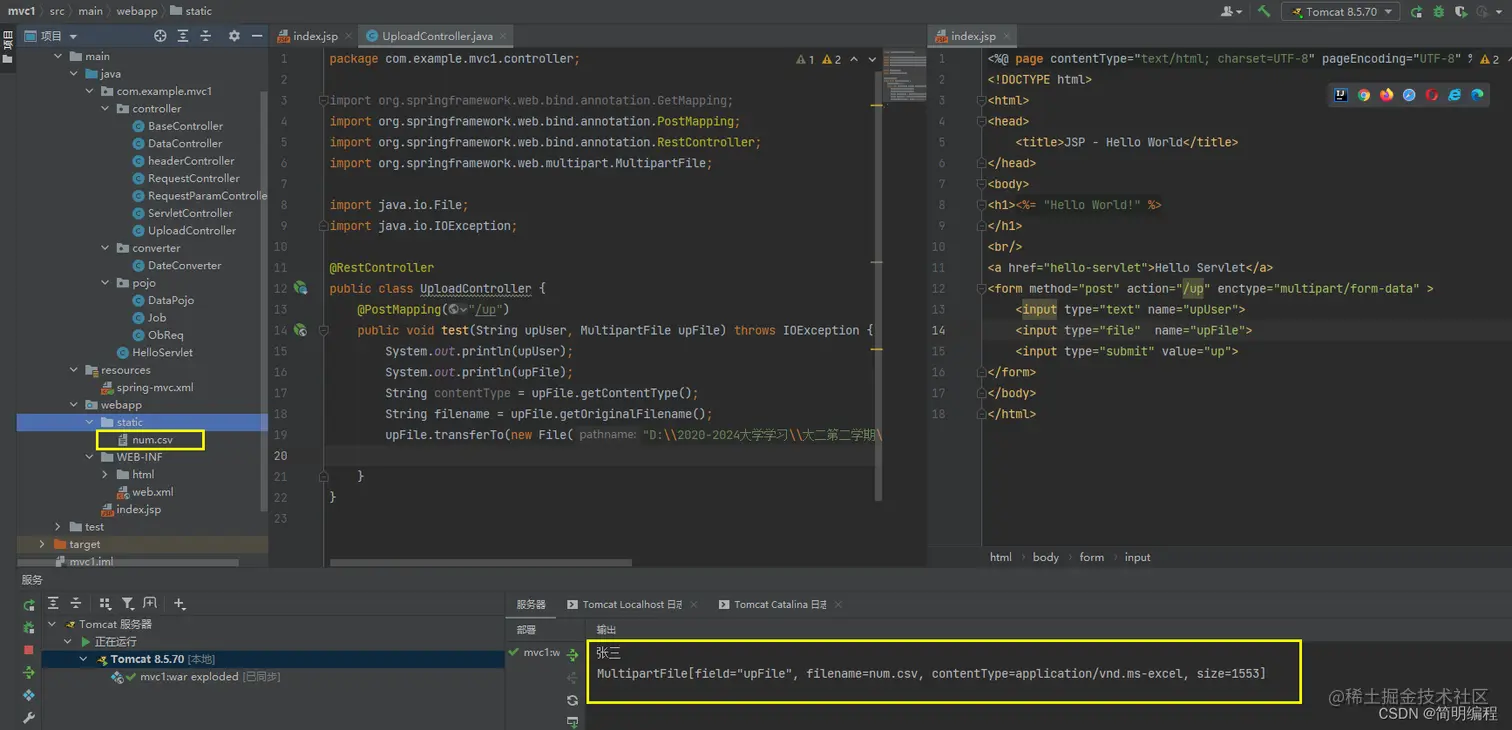Expand all in project panel header
Viewport: 1512px width, 730px height.
(x=183, y=35)
